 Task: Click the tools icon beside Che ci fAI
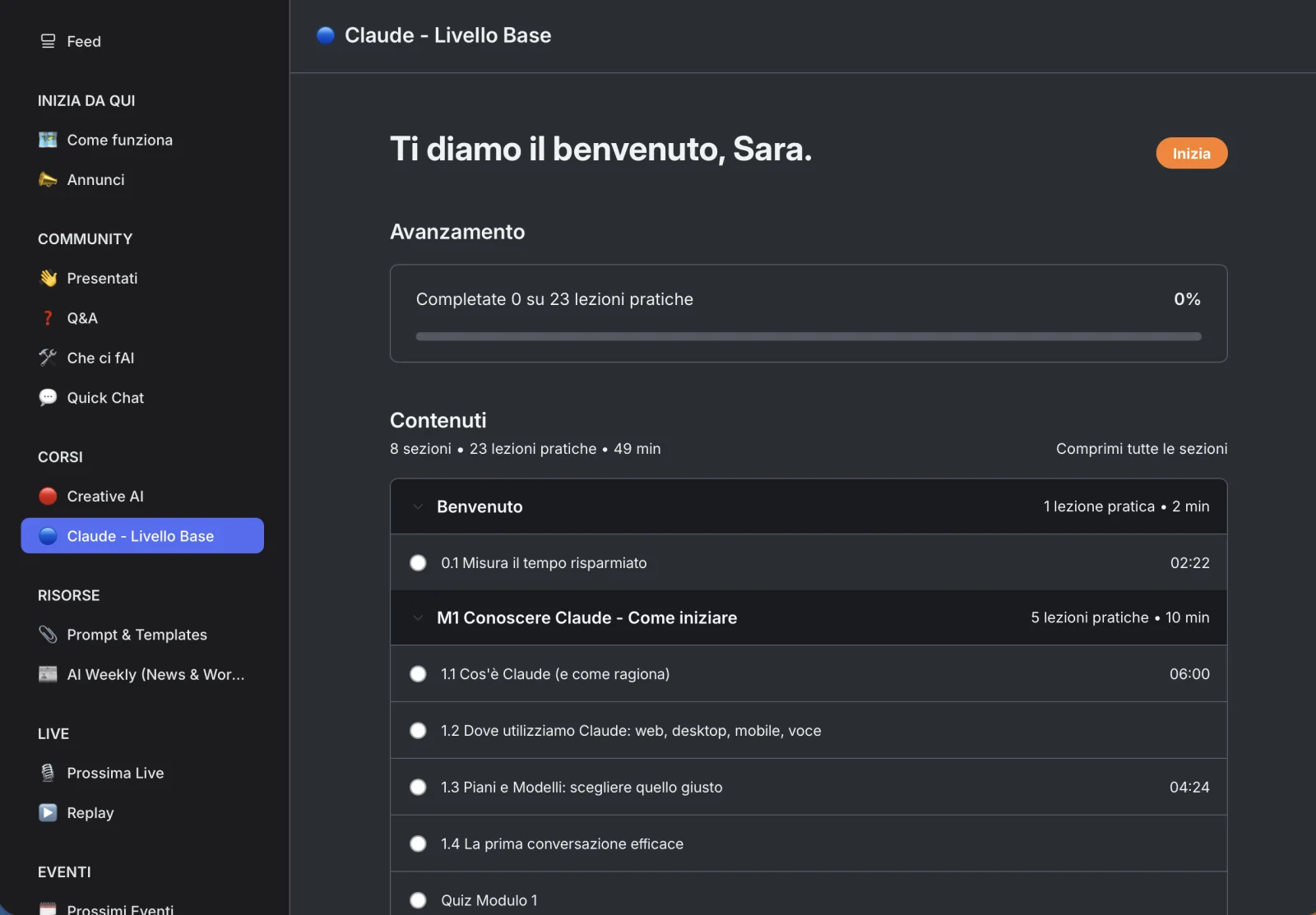coord(48,358)
